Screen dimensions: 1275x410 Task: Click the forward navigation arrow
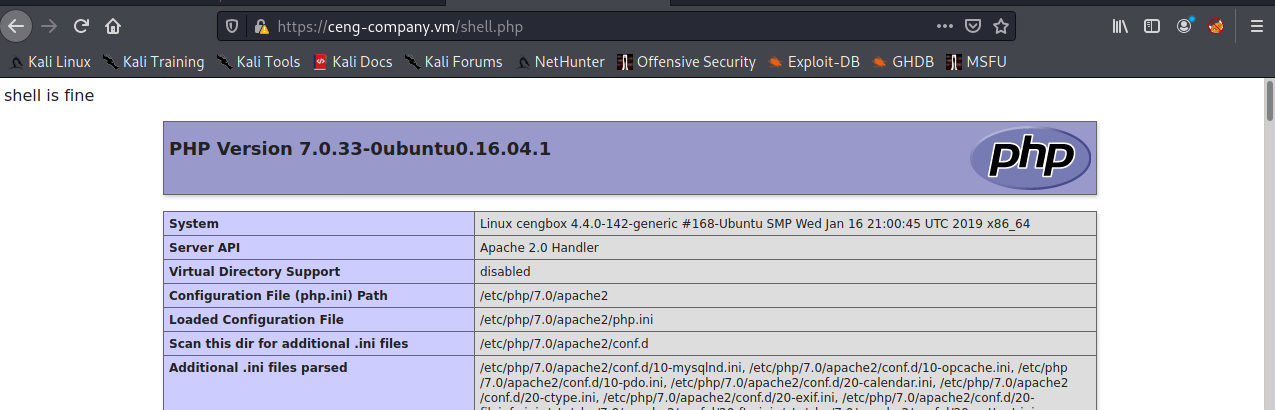click(x=48, y=26)
